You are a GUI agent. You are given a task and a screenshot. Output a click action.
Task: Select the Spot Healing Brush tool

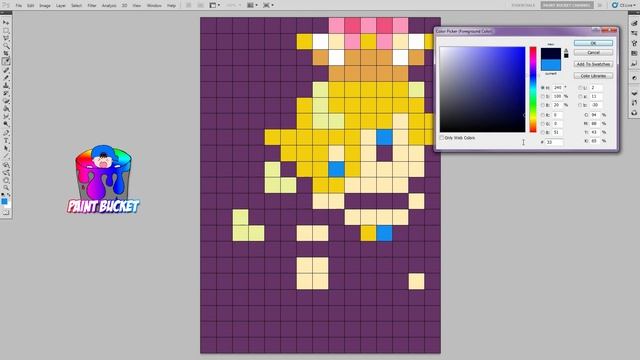click(x=6, y=69)
